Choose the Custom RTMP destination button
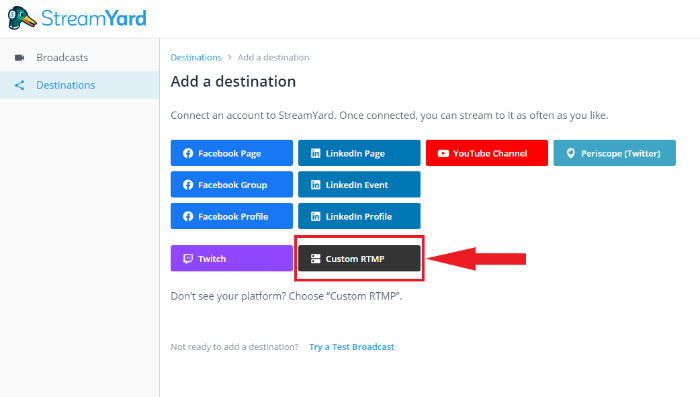 [x=359, y=258]
